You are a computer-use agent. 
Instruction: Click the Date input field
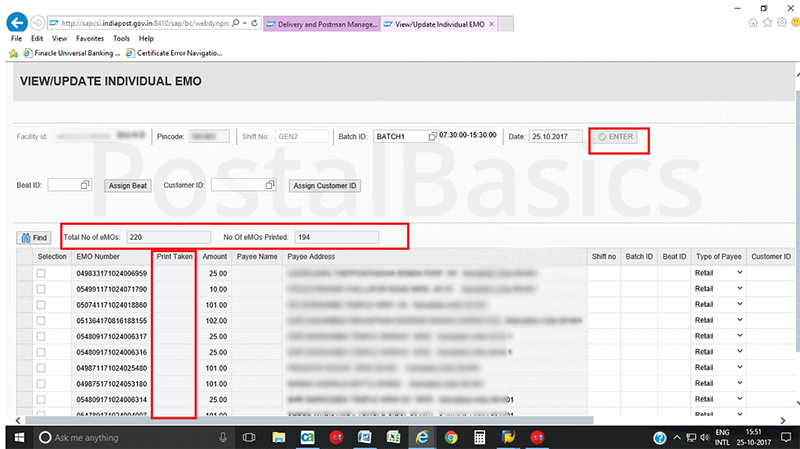[x=556, y=137]
